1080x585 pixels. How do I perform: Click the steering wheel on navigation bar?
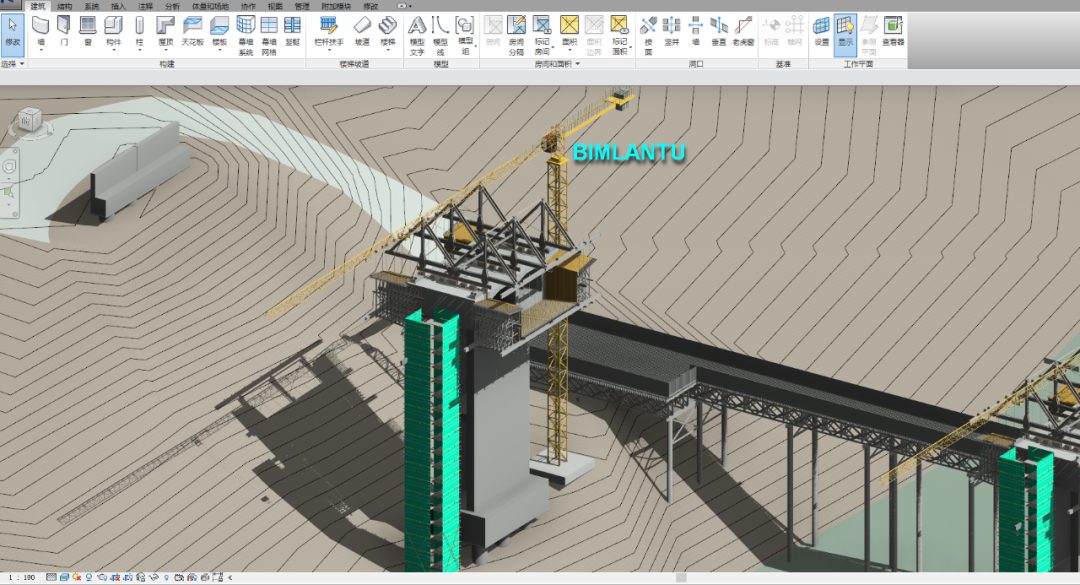click(x=10, y=167)
